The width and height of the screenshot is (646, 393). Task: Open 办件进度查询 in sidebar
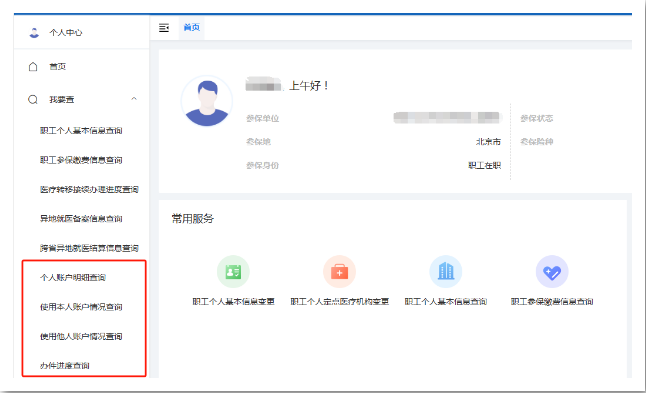65,365
